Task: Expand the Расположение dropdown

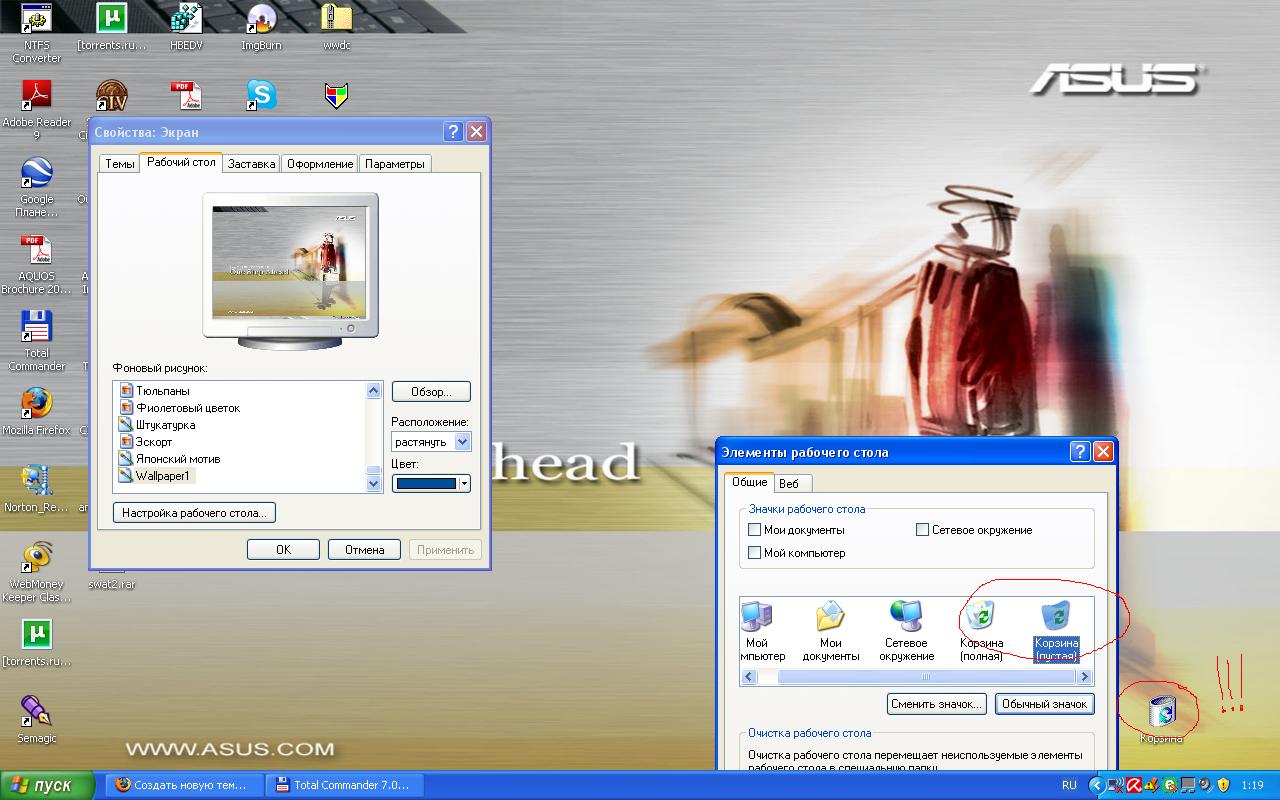Action: tap(462, 442)
